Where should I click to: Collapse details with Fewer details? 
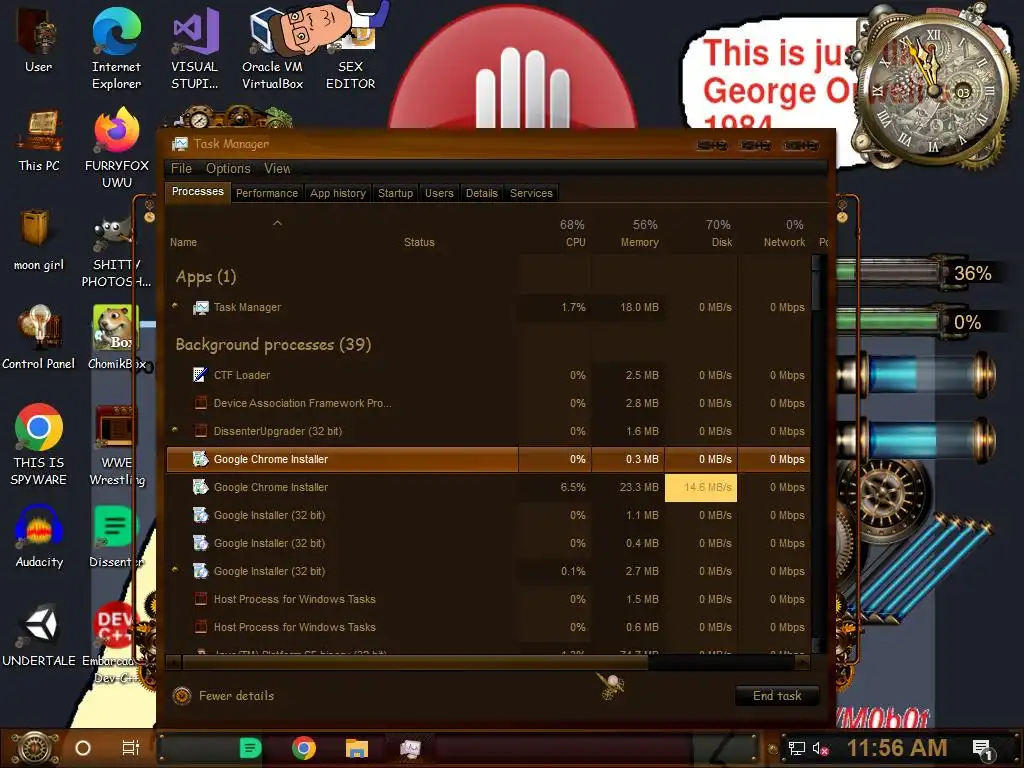tap(223, 696)
